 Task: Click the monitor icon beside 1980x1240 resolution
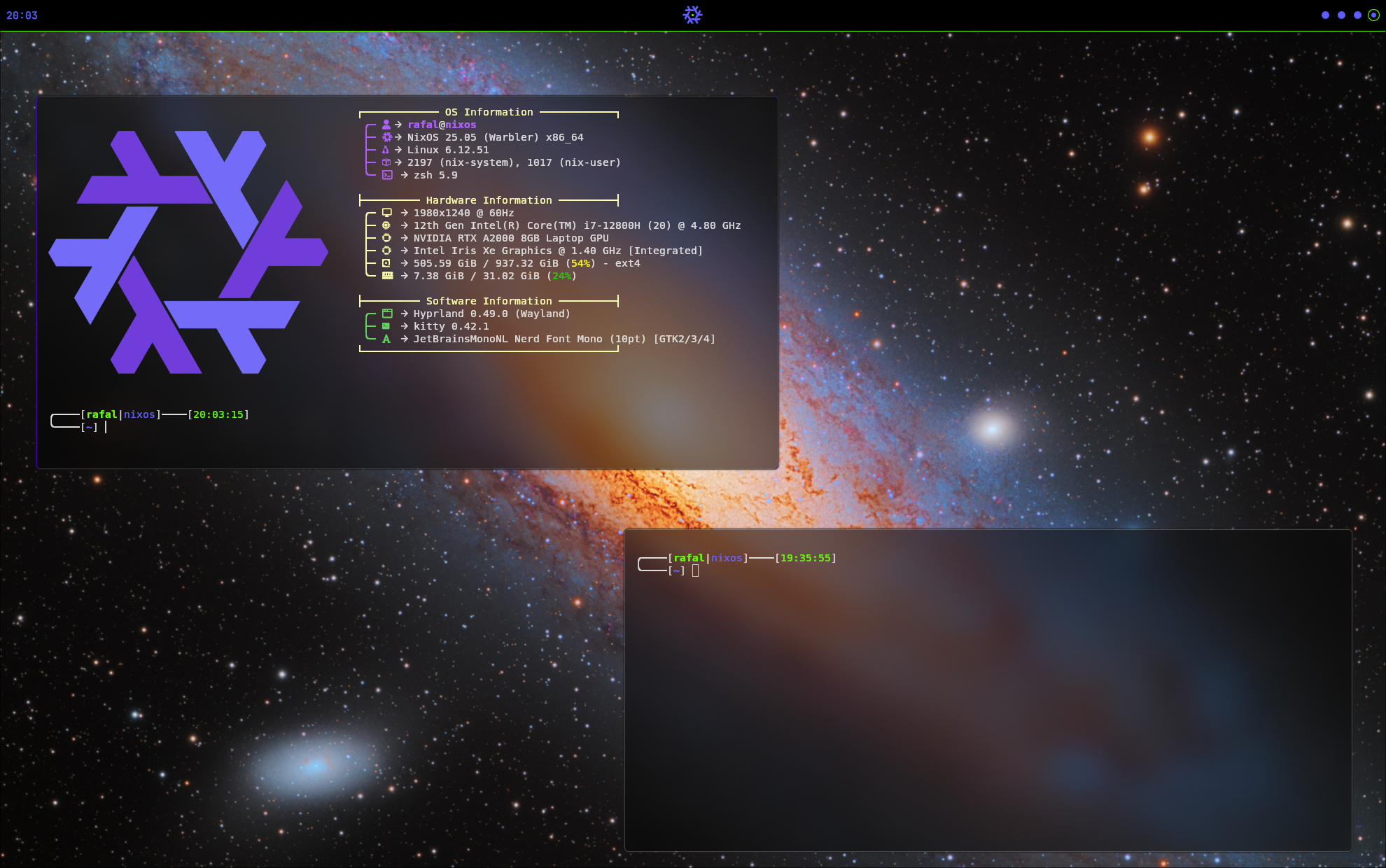pyautogui.click(x=387, y=213)
